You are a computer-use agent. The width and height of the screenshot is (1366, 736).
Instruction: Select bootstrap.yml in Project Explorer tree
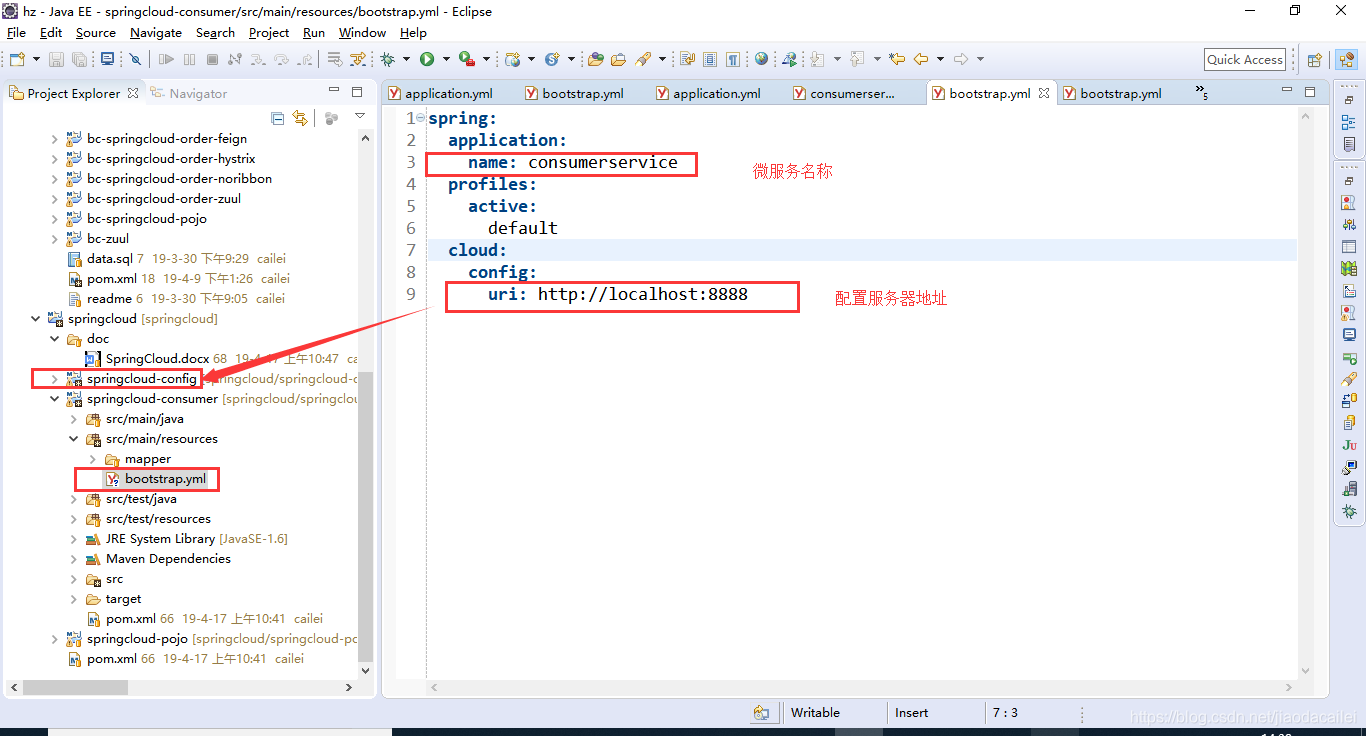coord(165,479)
